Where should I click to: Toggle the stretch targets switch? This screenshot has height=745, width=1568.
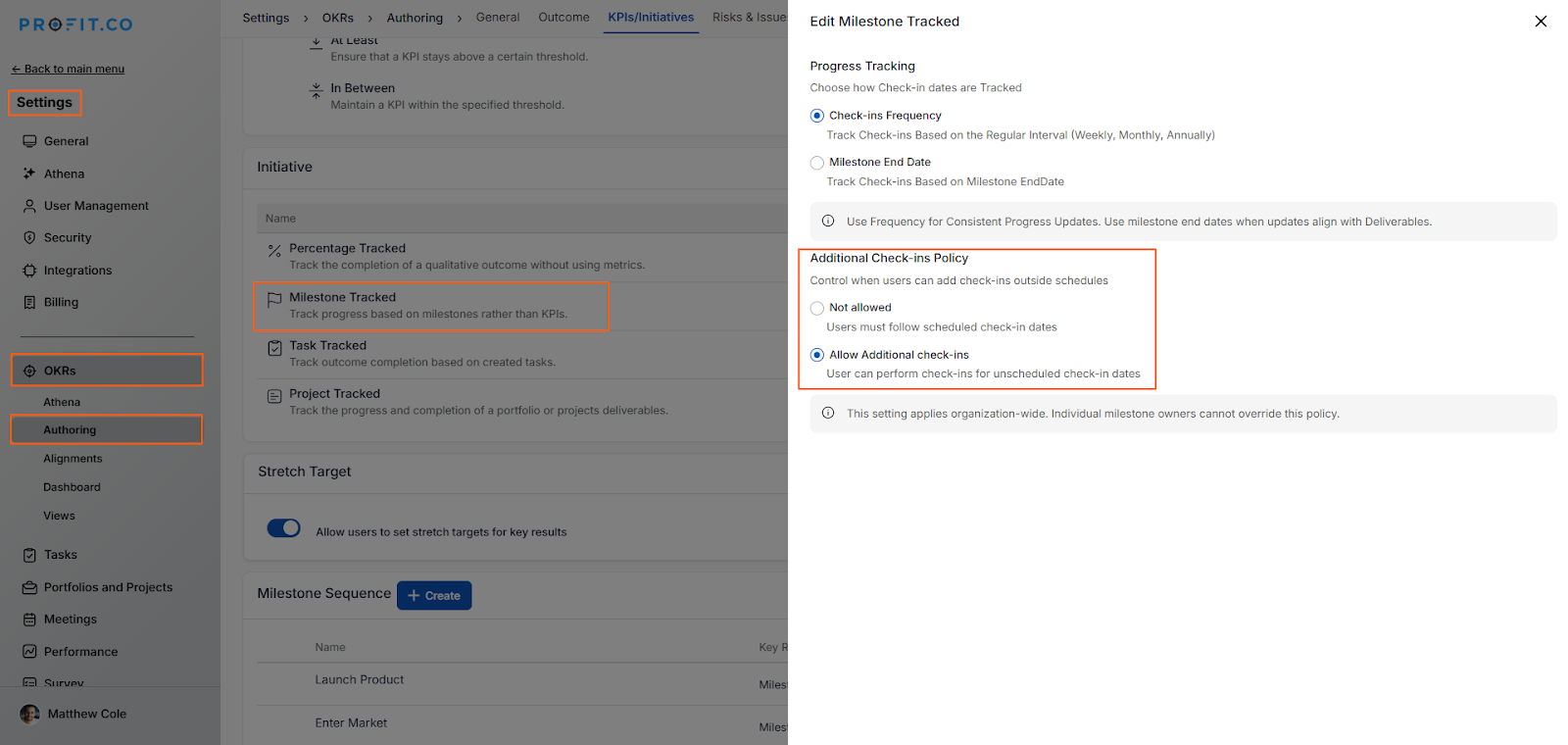(x=284, y=528)
